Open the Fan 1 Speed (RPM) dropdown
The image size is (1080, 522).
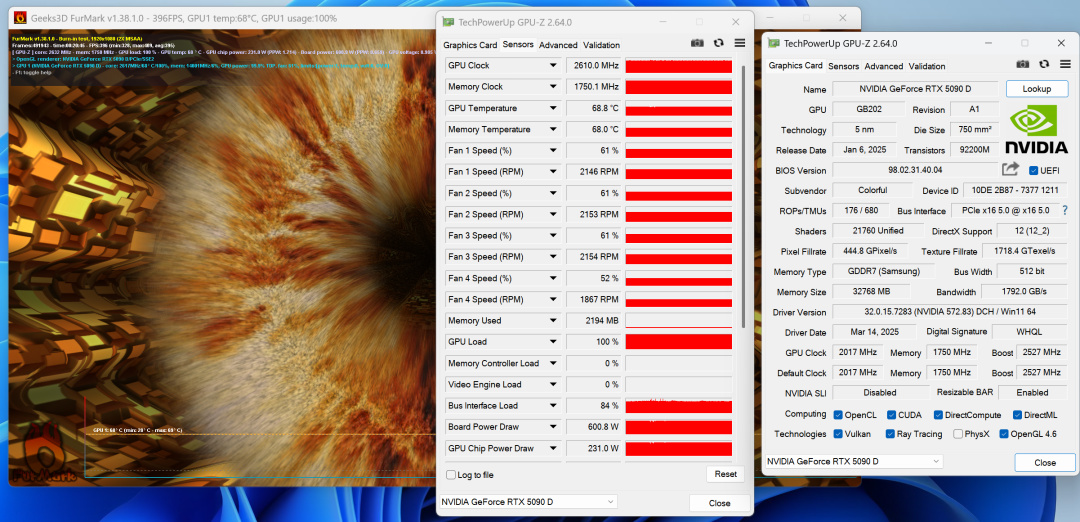[x=552, y=172]
